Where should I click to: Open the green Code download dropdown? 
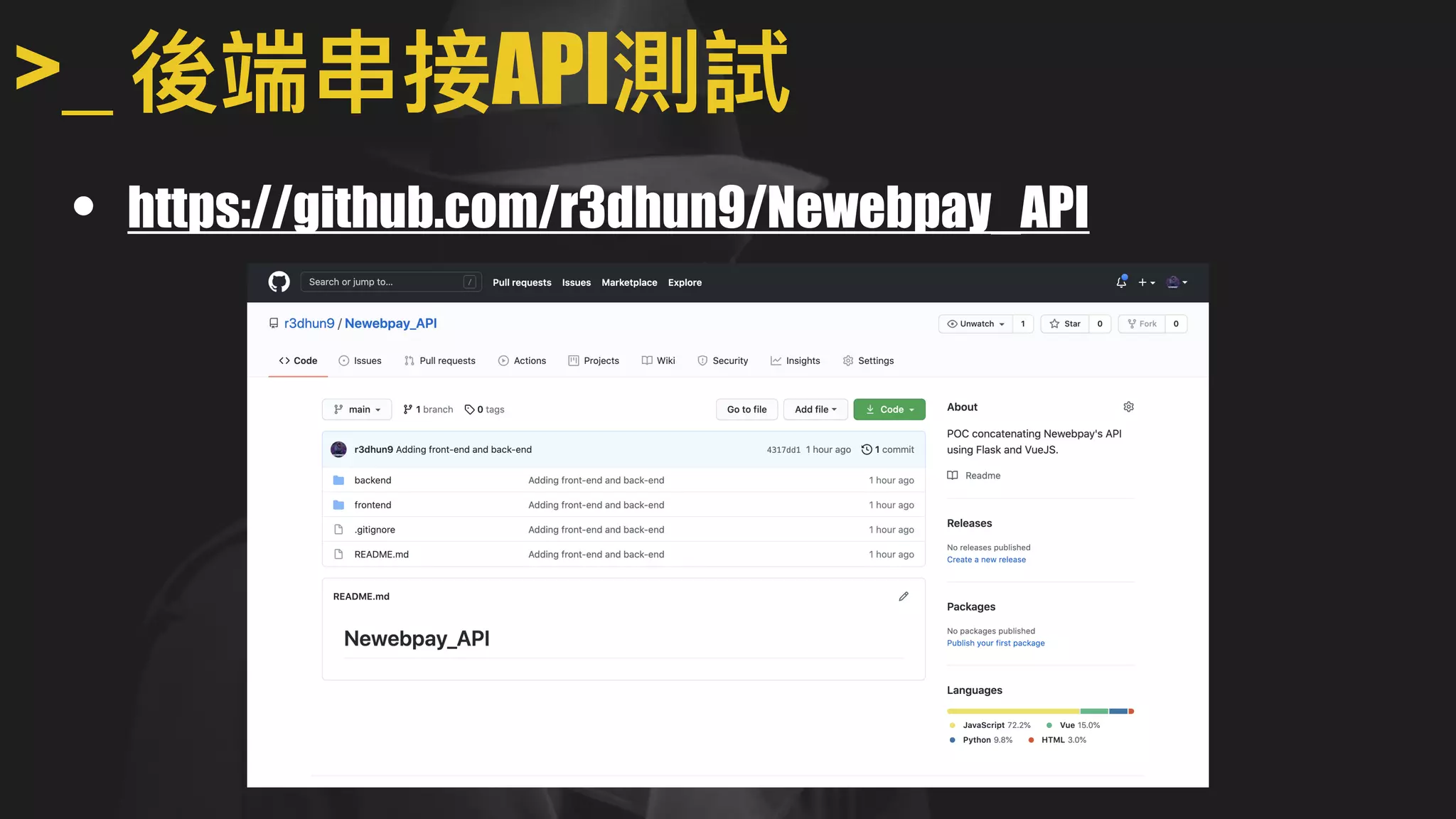889,409
